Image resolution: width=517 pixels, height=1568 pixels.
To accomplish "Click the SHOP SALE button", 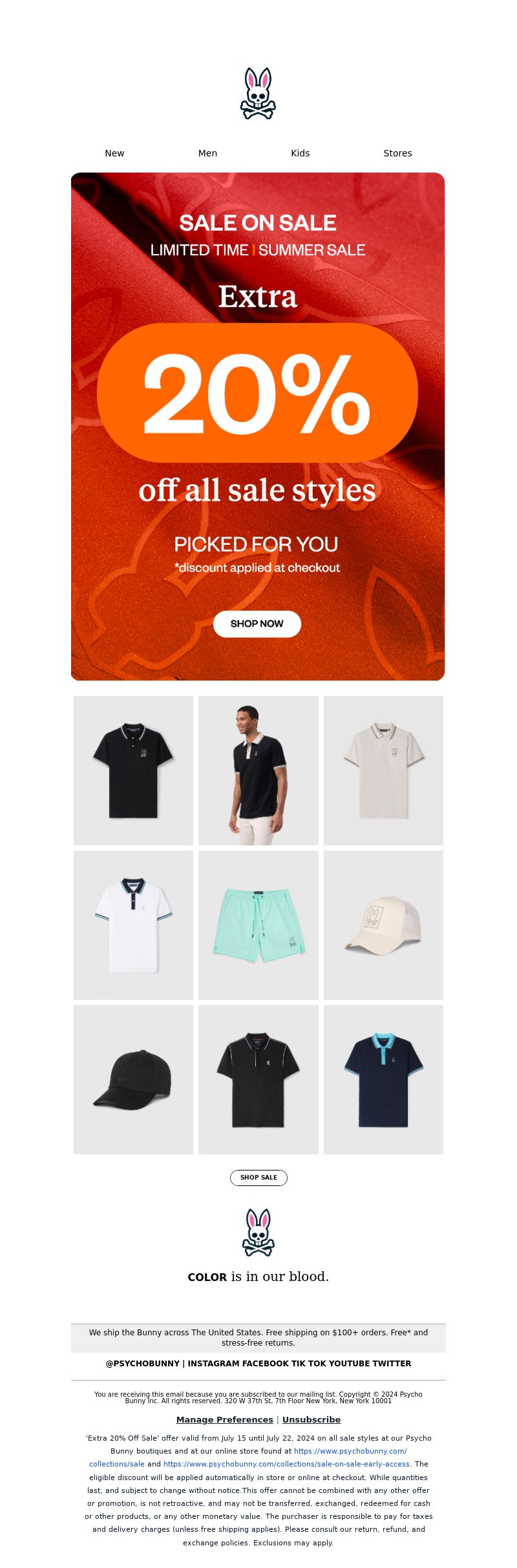I will 258,1178.
